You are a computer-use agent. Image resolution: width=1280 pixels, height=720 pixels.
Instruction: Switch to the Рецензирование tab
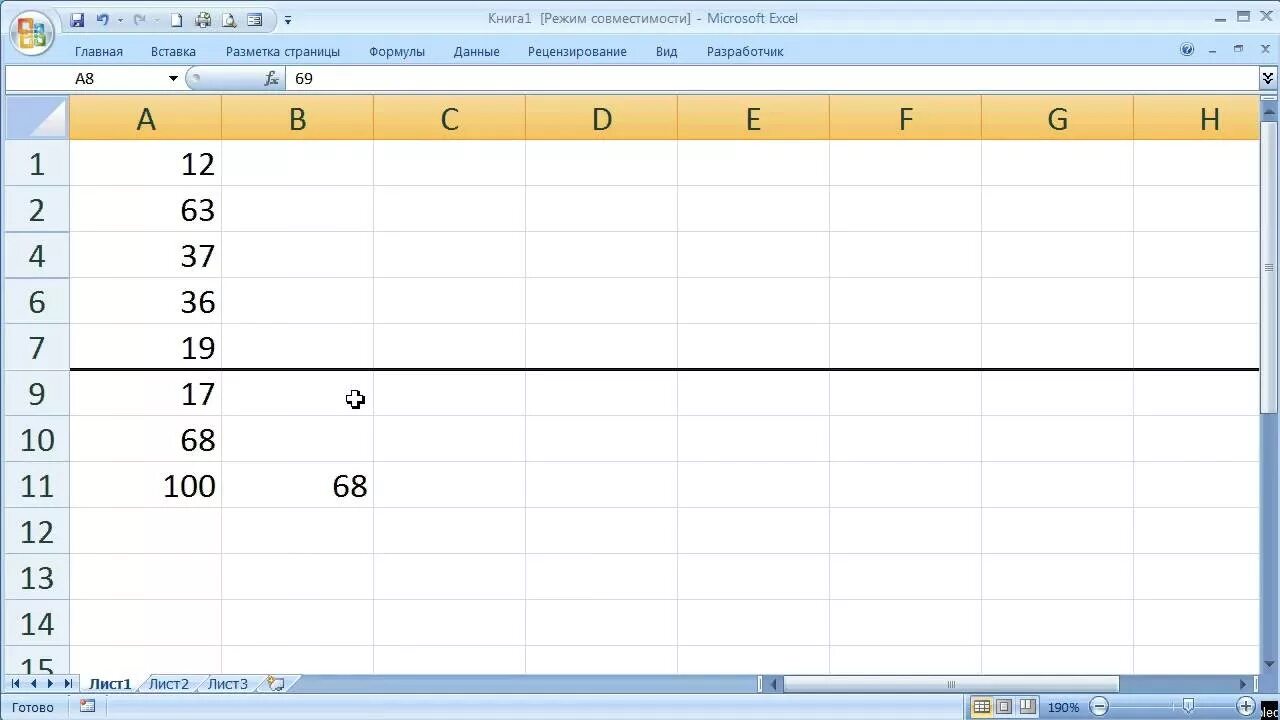(577, 51)
